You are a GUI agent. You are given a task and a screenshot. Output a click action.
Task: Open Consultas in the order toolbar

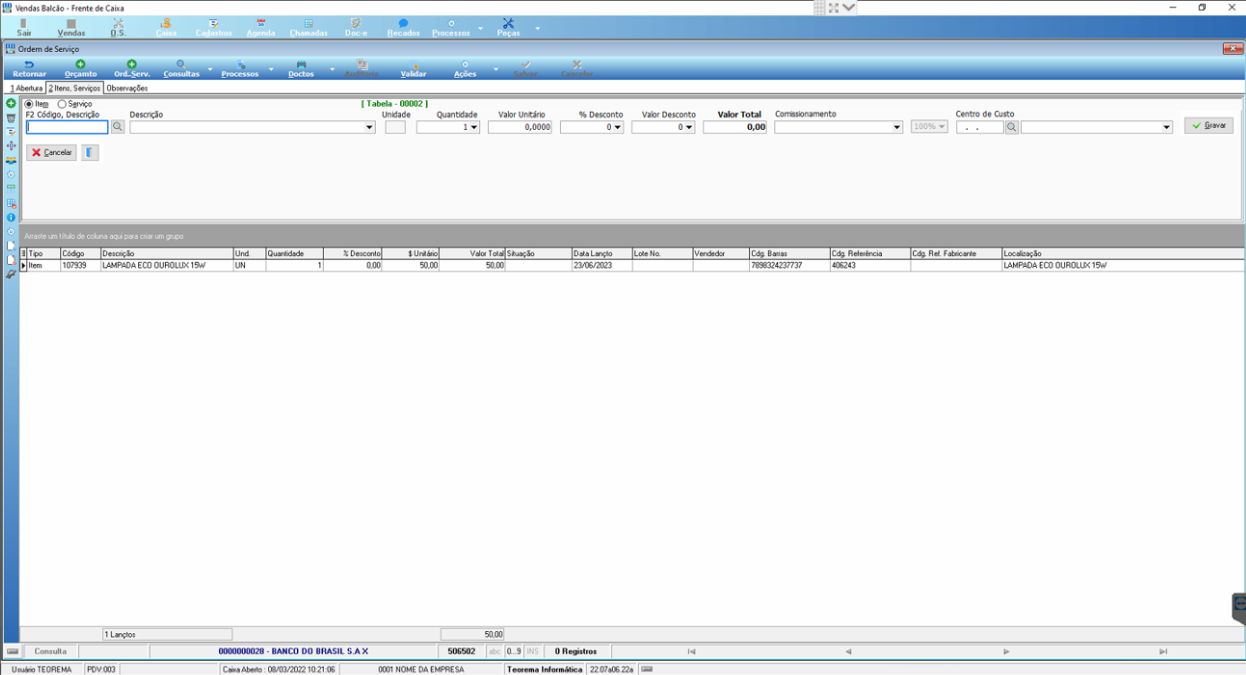click(x=181, y=69)
